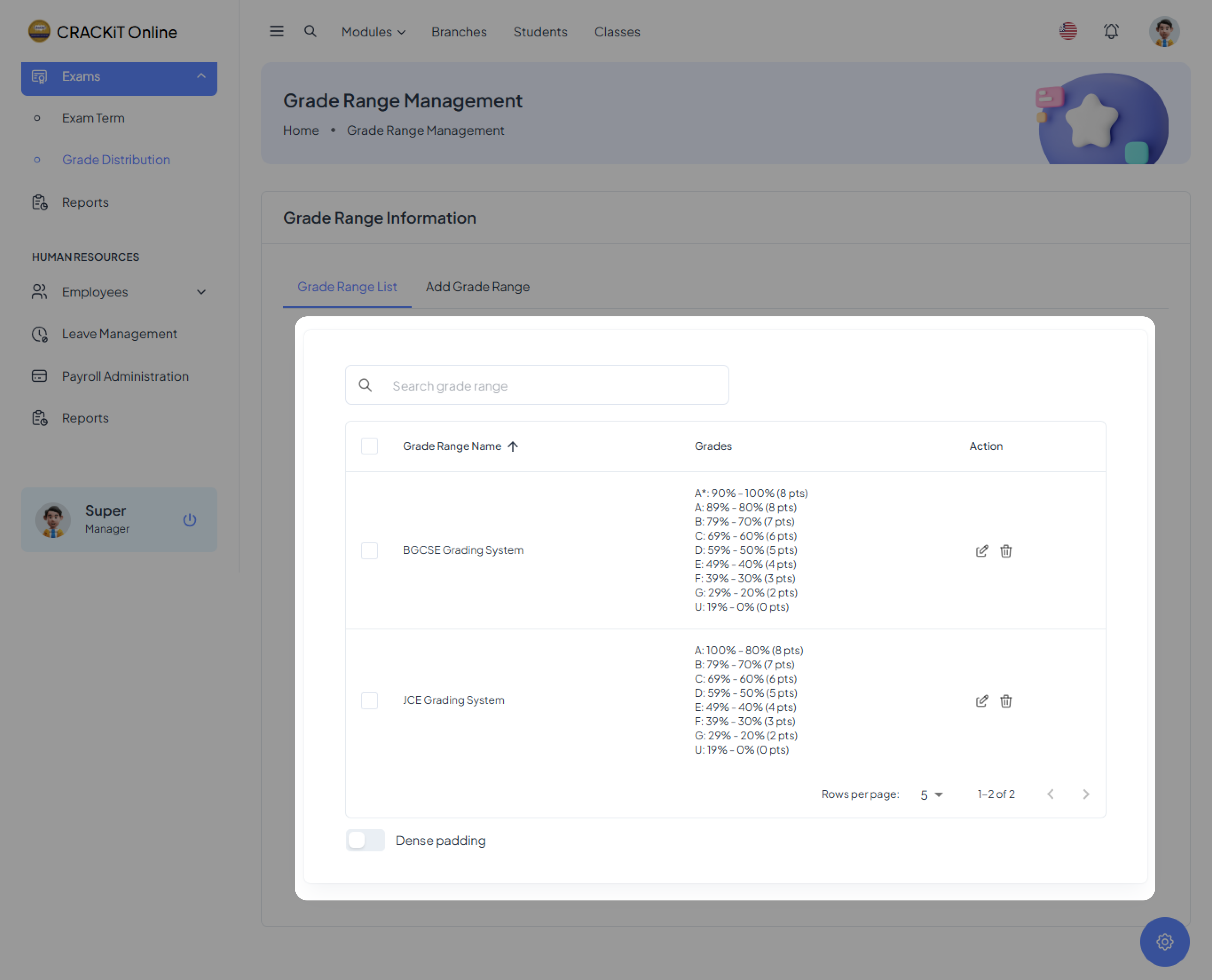
Task: Switch to Add Grade Range tab
Action: point(477,287)
